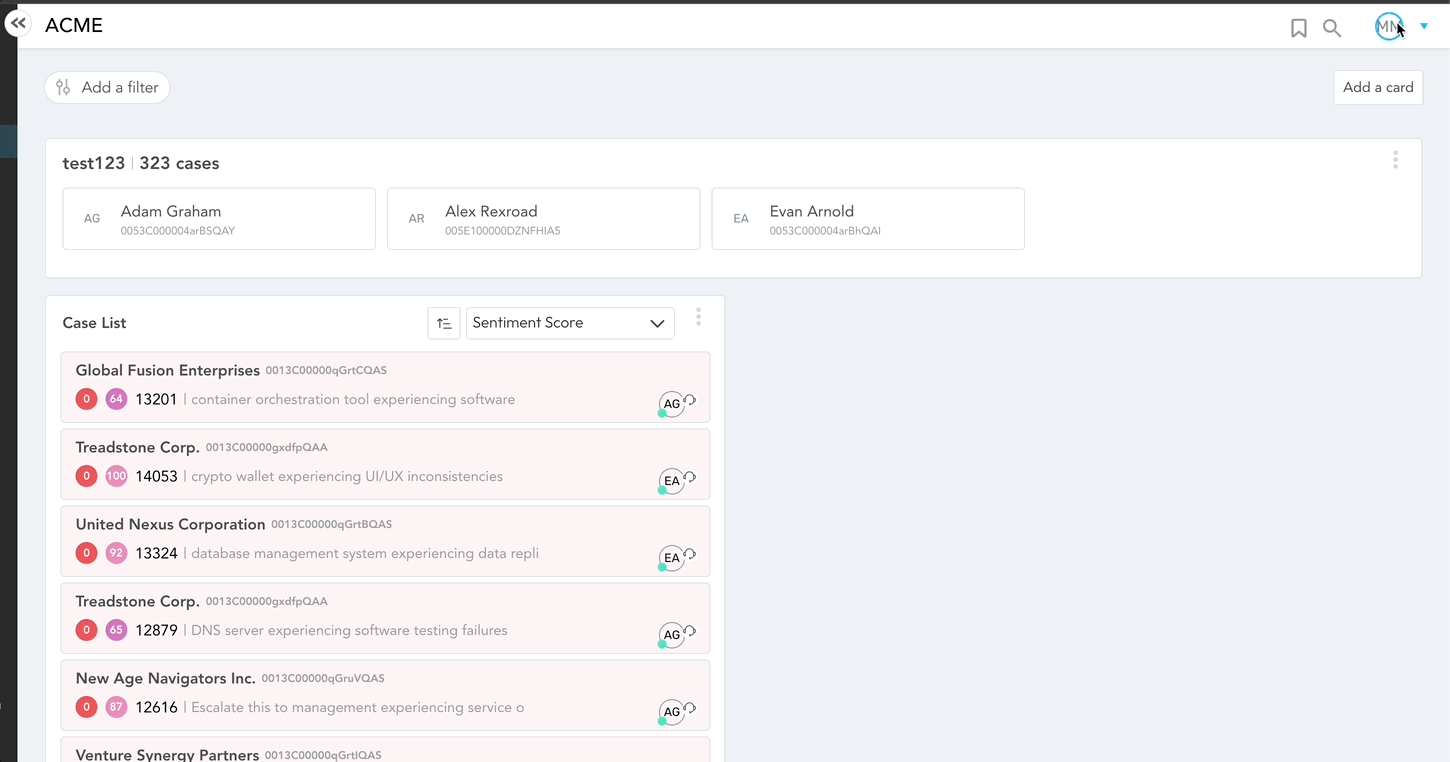The image size is (1450, 762).
Task: Click red 0 badge on case 12616
Action: 87,707
